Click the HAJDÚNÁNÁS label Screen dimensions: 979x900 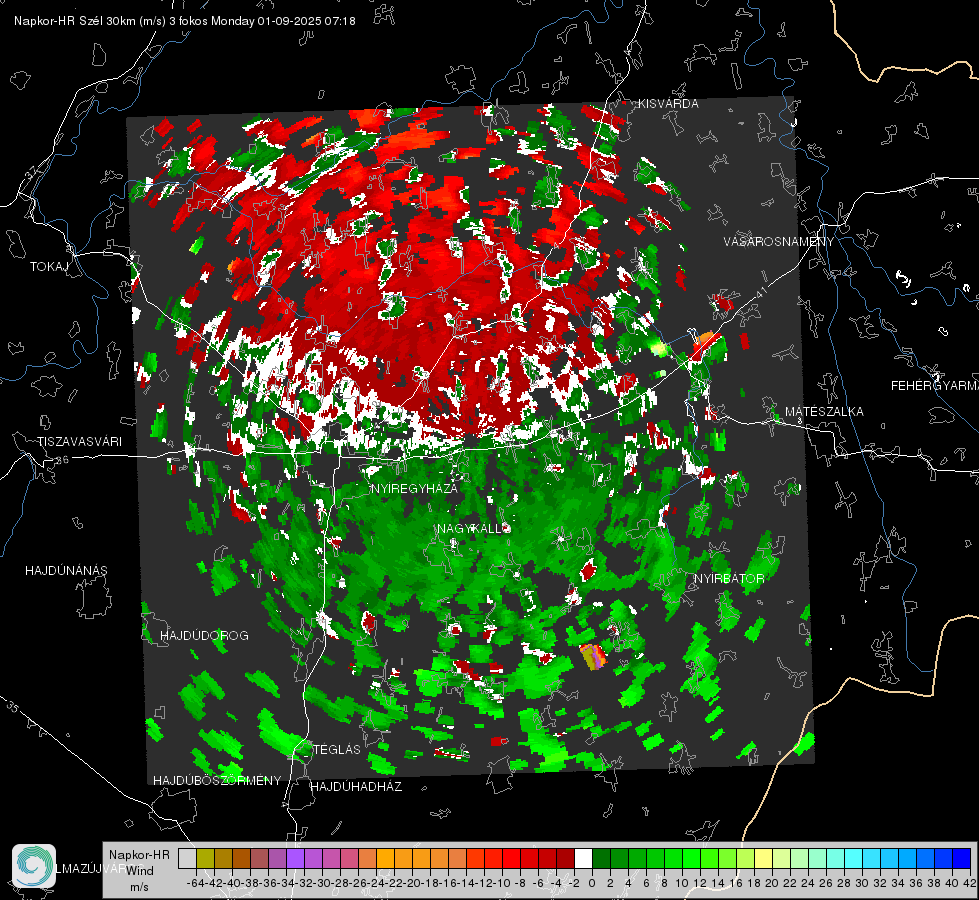pos(66,571)
